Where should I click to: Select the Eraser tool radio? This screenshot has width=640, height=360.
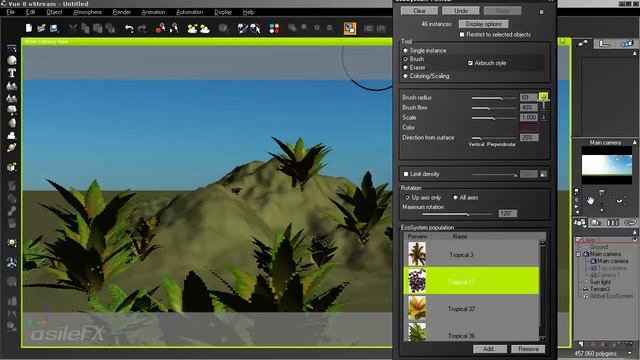406,68
